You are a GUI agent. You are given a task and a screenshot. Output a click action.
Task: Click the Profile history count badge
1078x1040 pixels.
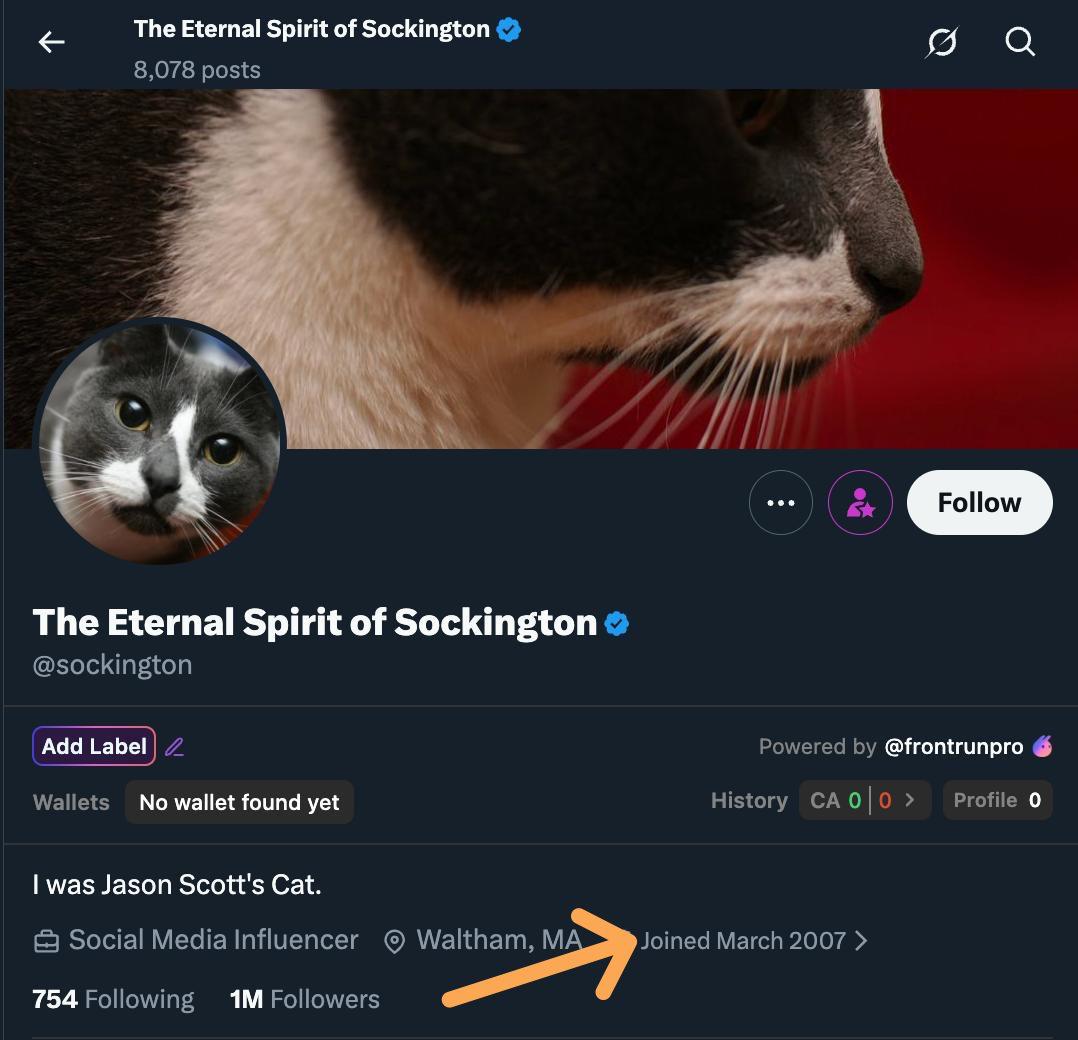(997, 800)
